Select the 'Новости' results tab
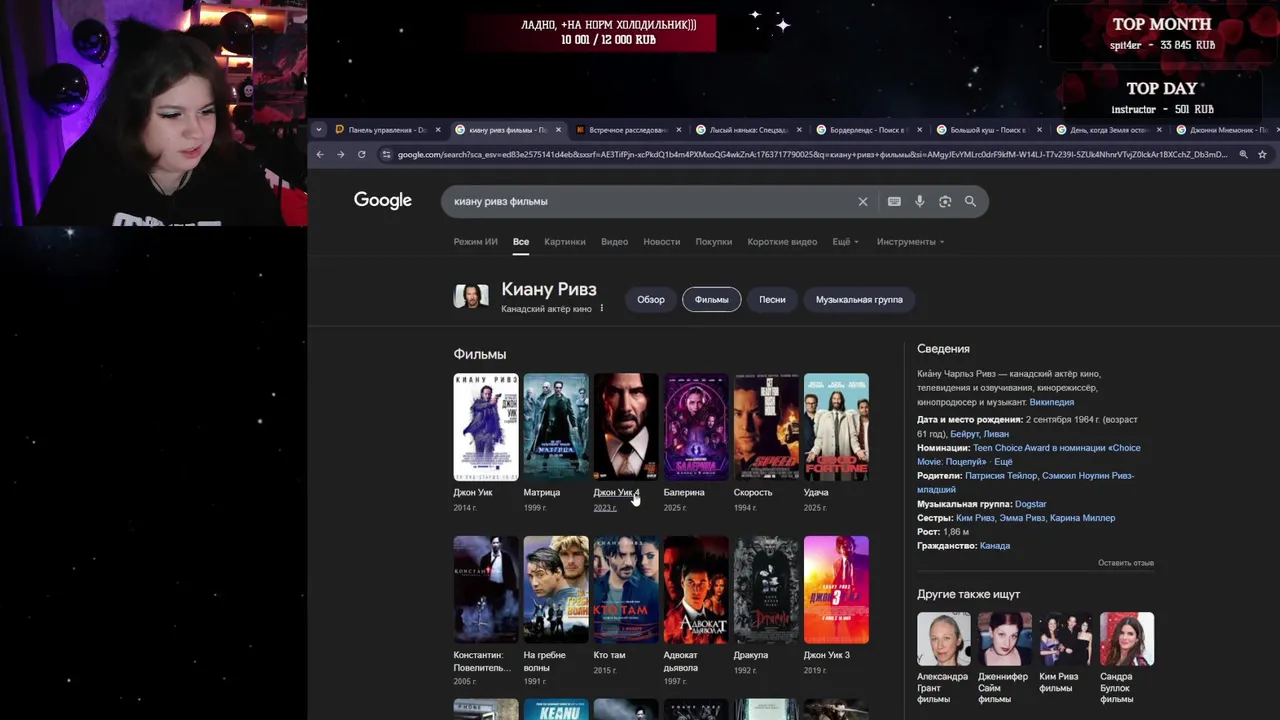The image size is (1280, 720). (661, 242)
